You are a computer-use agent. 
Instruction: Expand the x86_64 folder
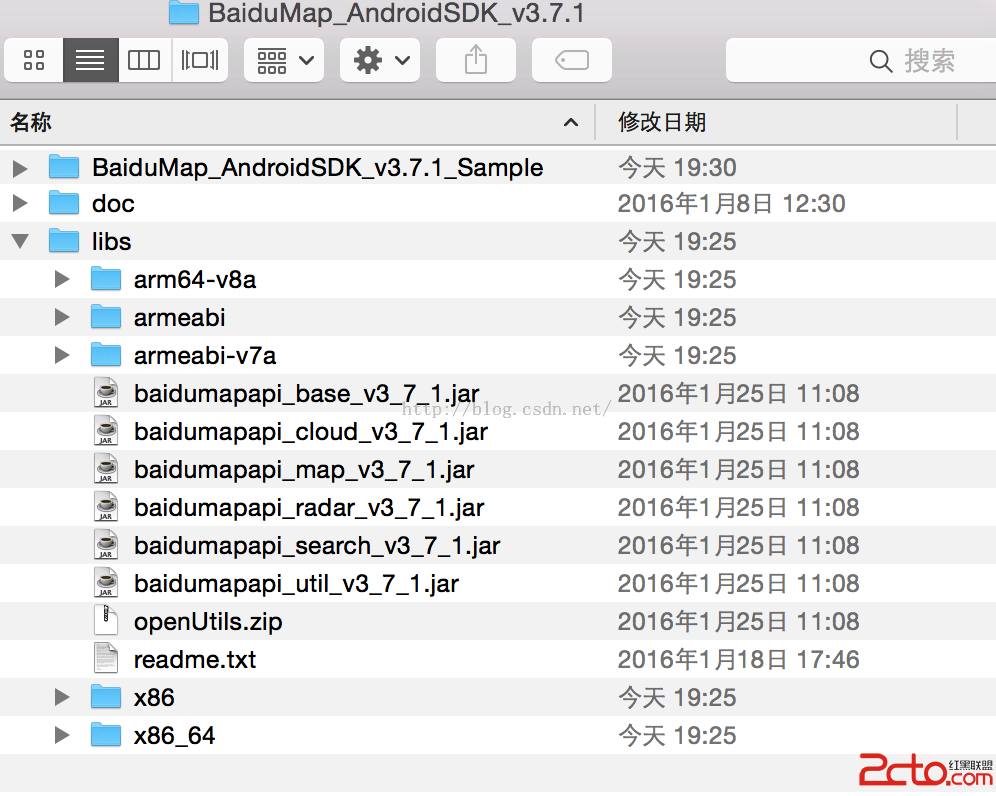62,736
